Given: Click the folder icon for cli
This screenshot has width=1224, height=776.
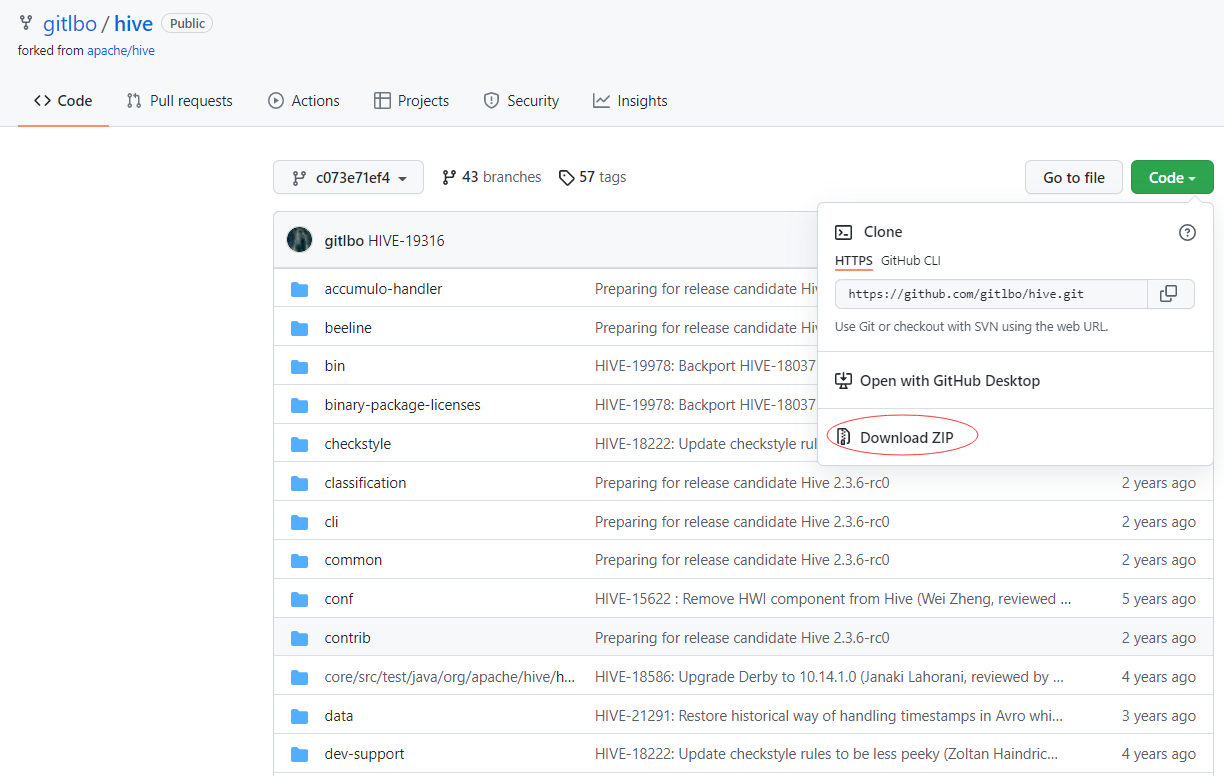Looking at the screenshot, I should pos(299,522).
